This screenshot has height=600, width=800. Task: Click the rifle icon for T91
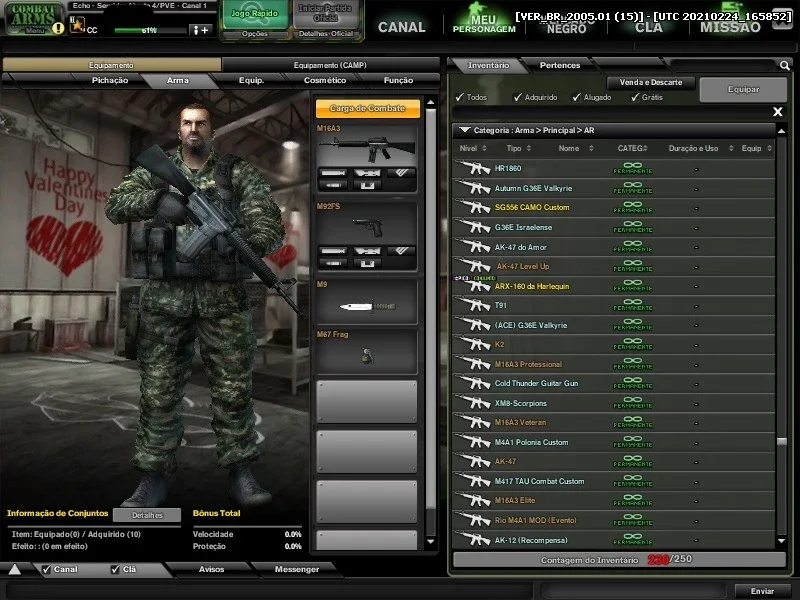tap(473, 305)
